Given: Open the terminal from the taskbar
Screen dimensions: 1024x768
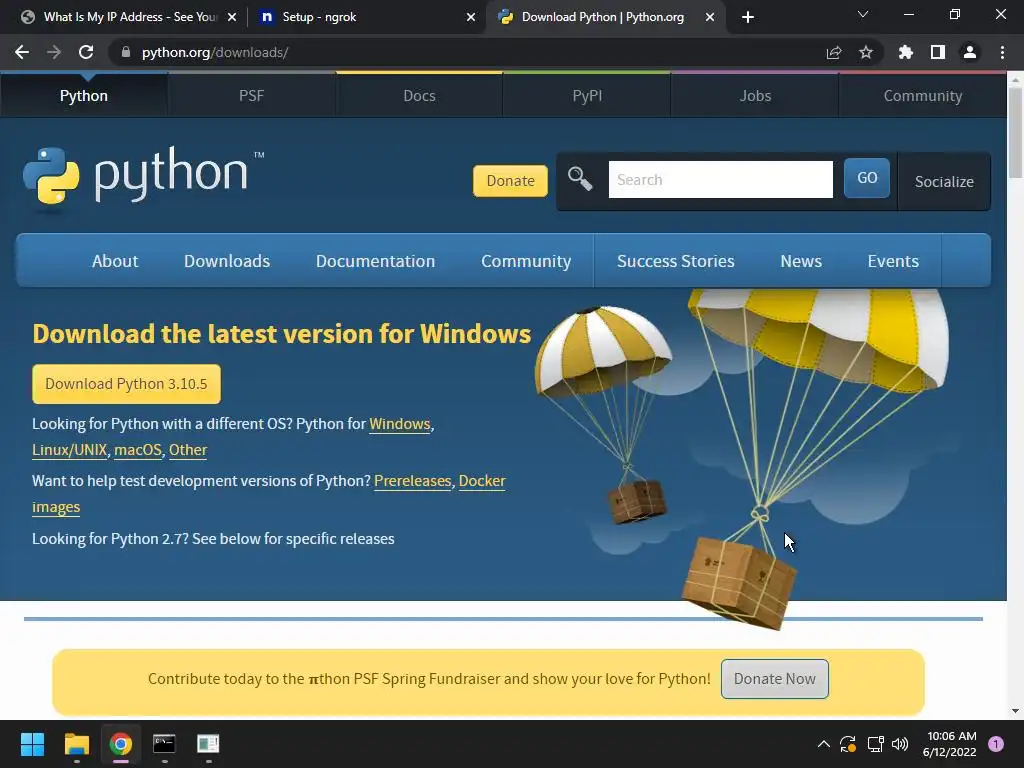Looking at the screenshot, I should pyautogui.click(x=164, y=744).
